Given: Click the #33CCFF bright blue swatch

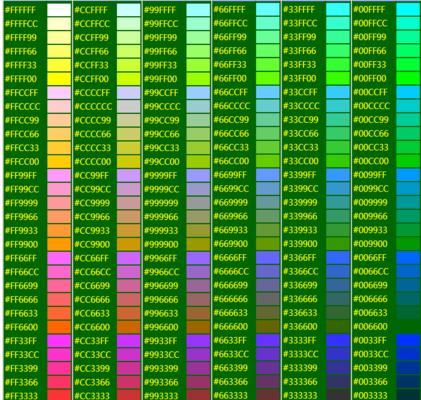Looking at the screenshot, I should [x=338, y=92].
